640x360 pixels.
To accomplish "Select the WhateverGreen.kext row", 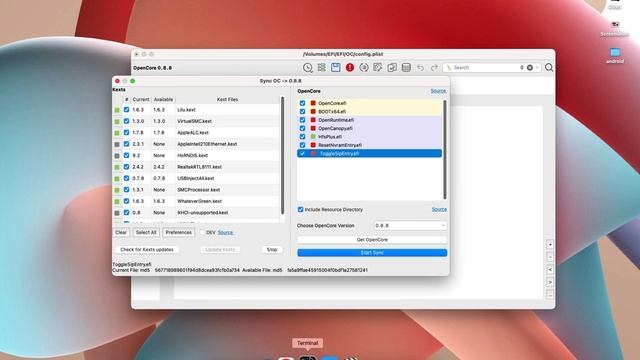I will (196, 201).
